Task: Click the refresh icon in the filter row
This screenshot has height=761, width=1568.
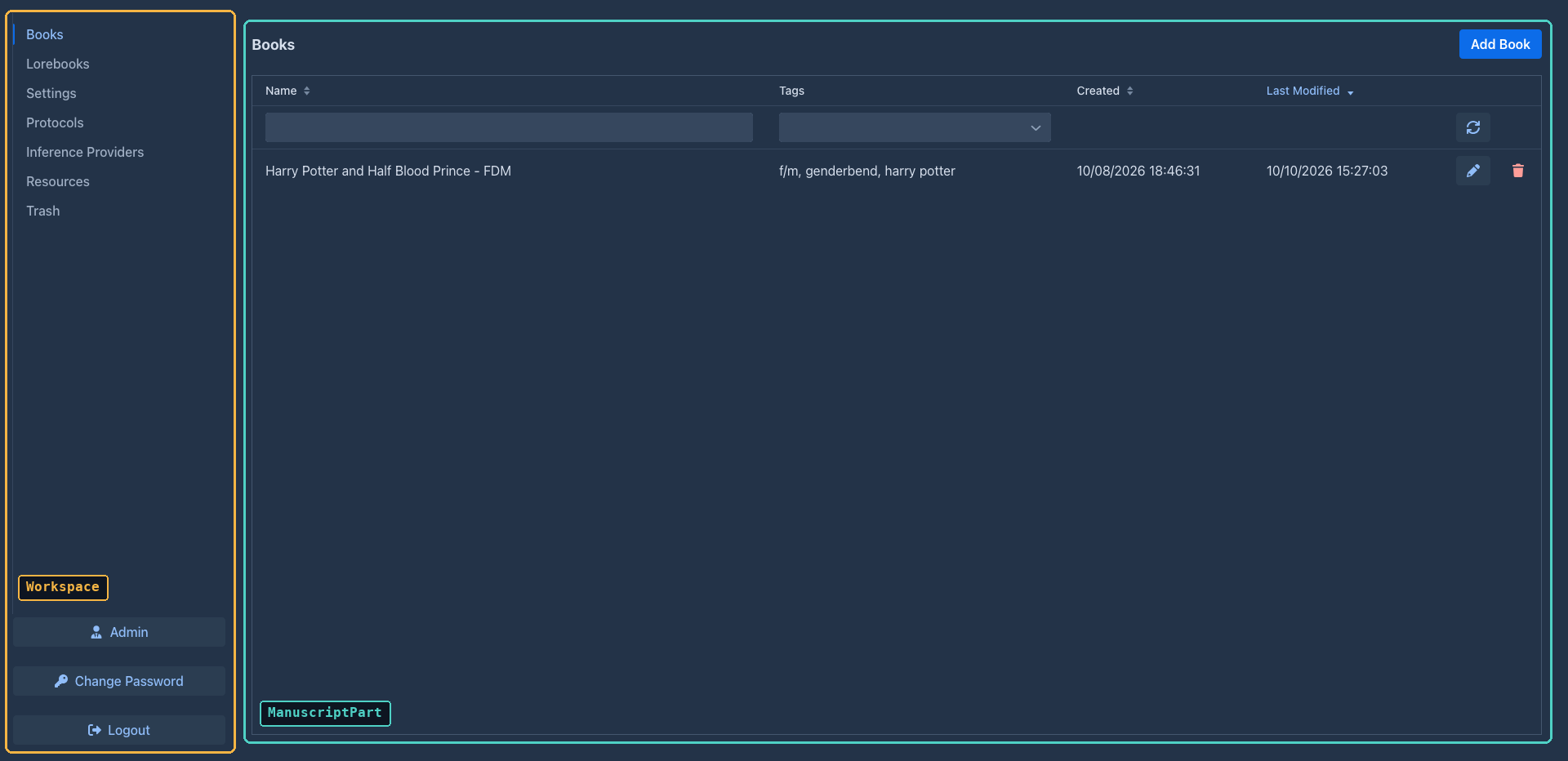Action: 1472,127
